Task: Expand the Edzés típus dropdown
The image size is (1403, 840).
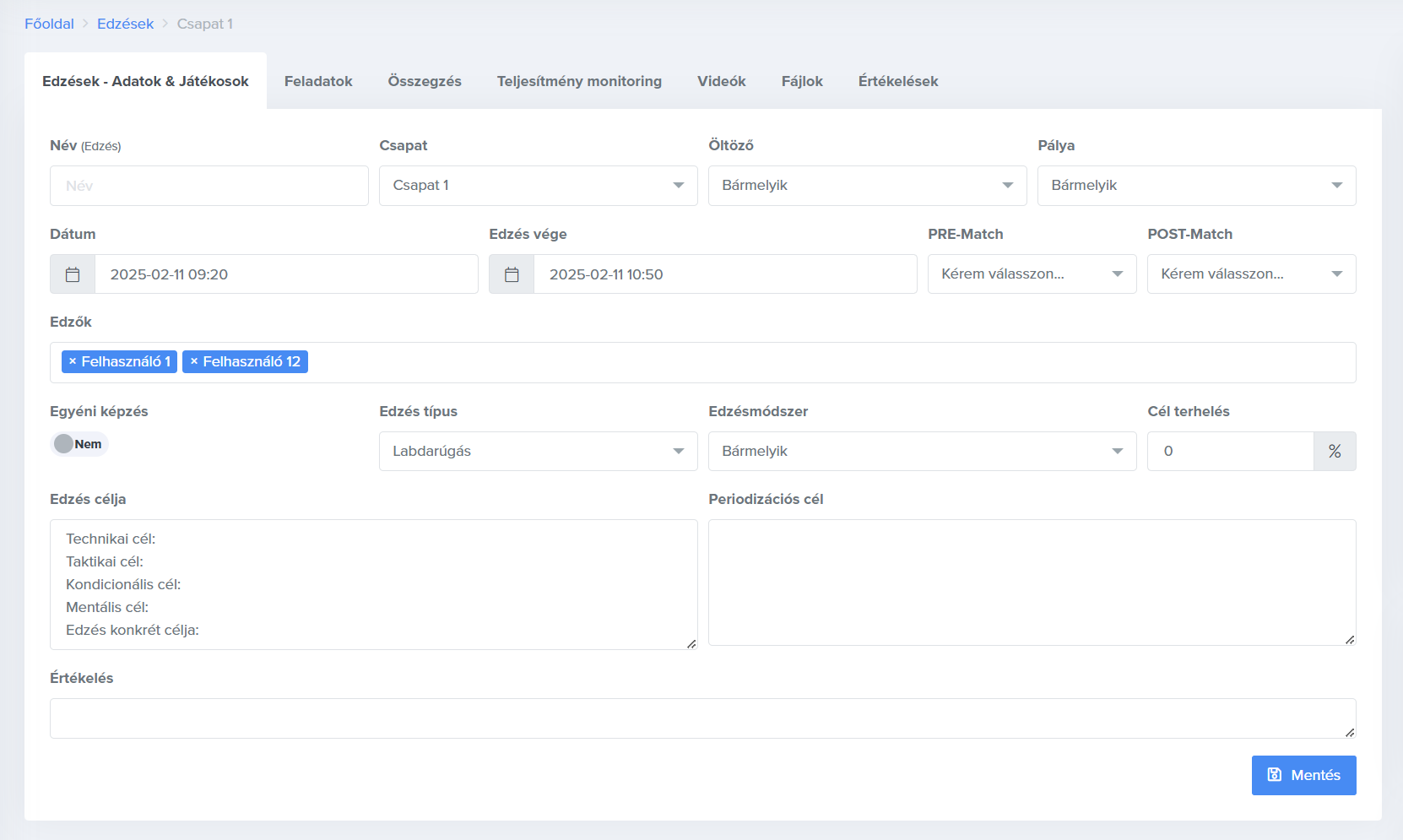Action: click(538, 452)
